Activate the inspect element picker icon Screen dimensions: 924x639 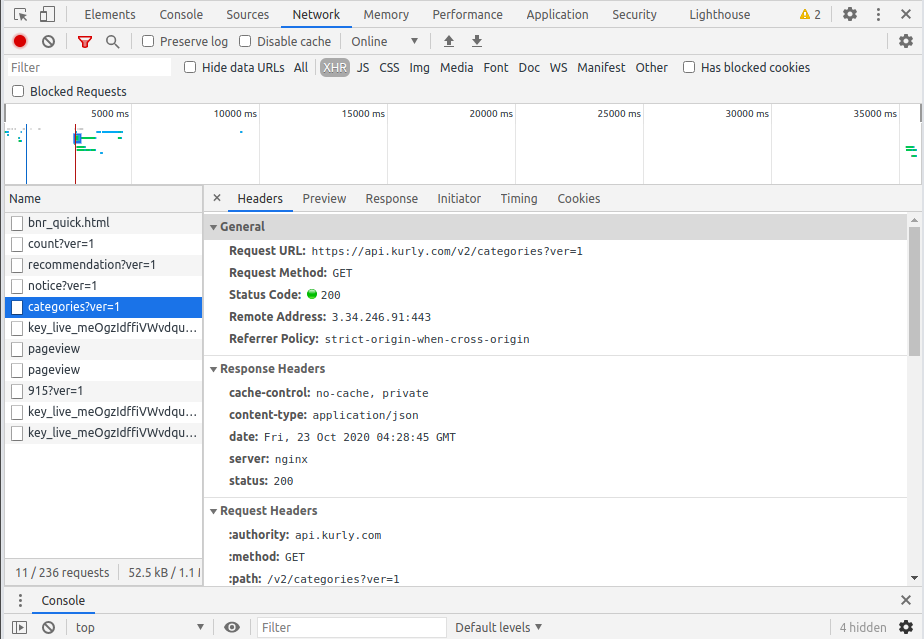pos(21,14)
